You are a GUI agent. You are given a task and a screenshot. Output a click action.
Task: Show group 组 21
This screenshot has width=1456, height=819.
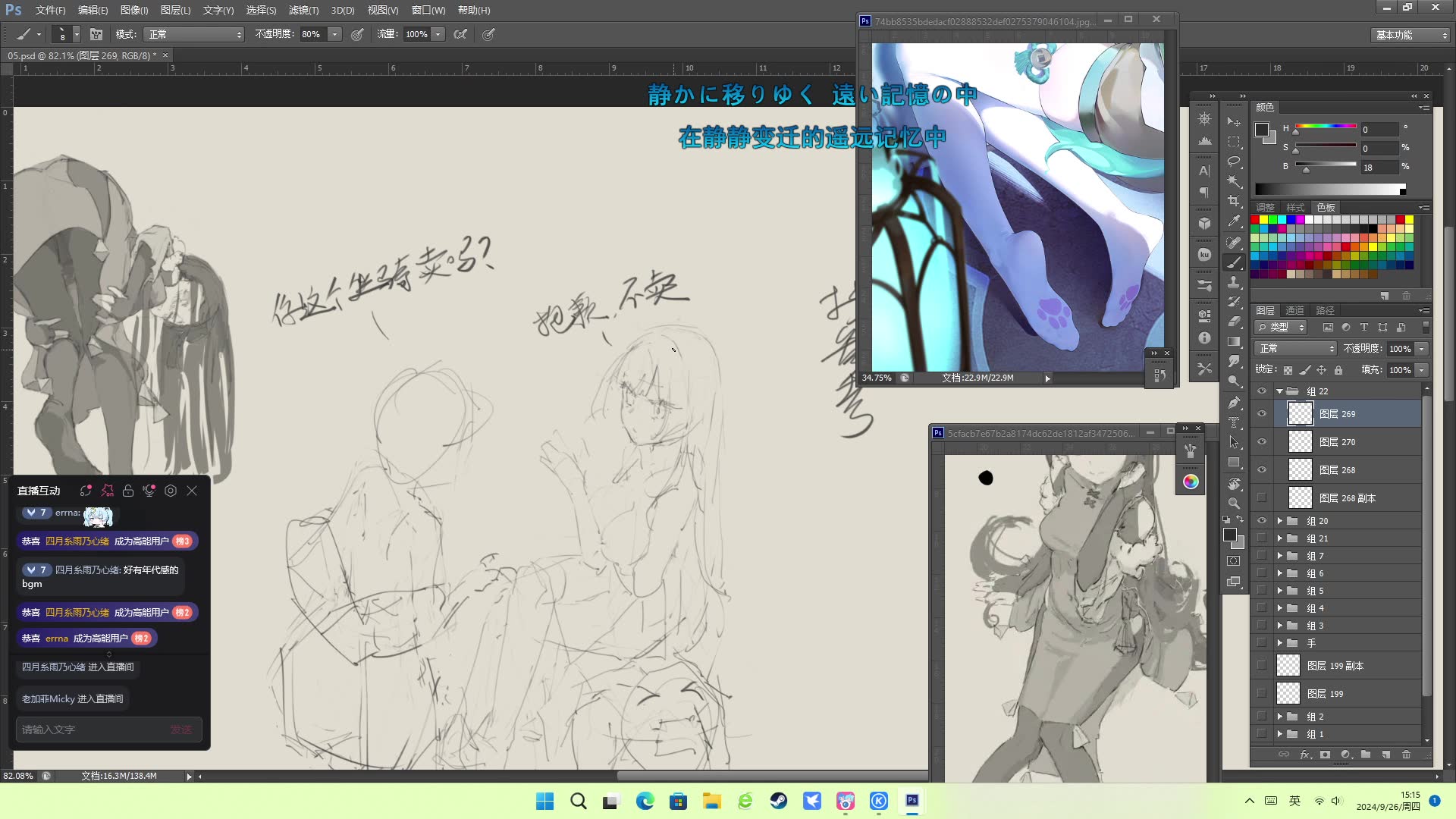tap(1262, 538)
